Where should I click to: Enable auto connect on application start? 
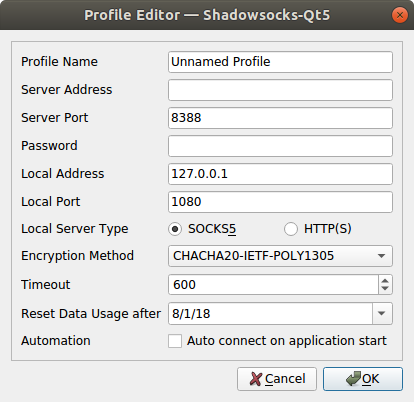[x=175, y=341]
